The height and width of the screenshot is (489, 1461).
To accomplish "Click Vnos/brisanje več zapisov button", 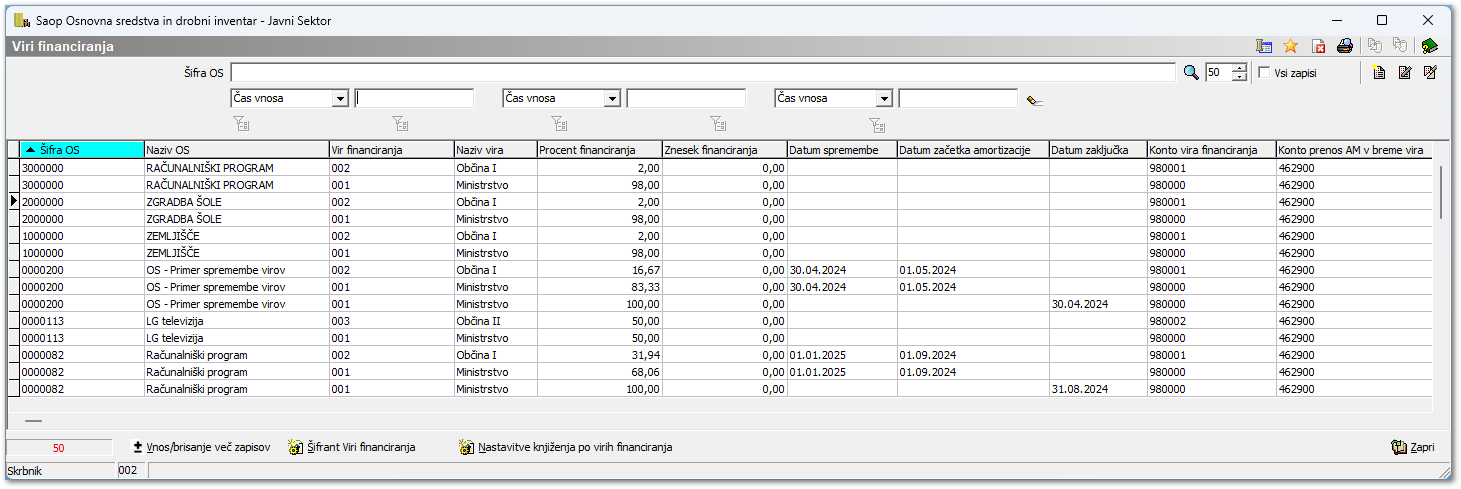I will click(x=202, y=447).
